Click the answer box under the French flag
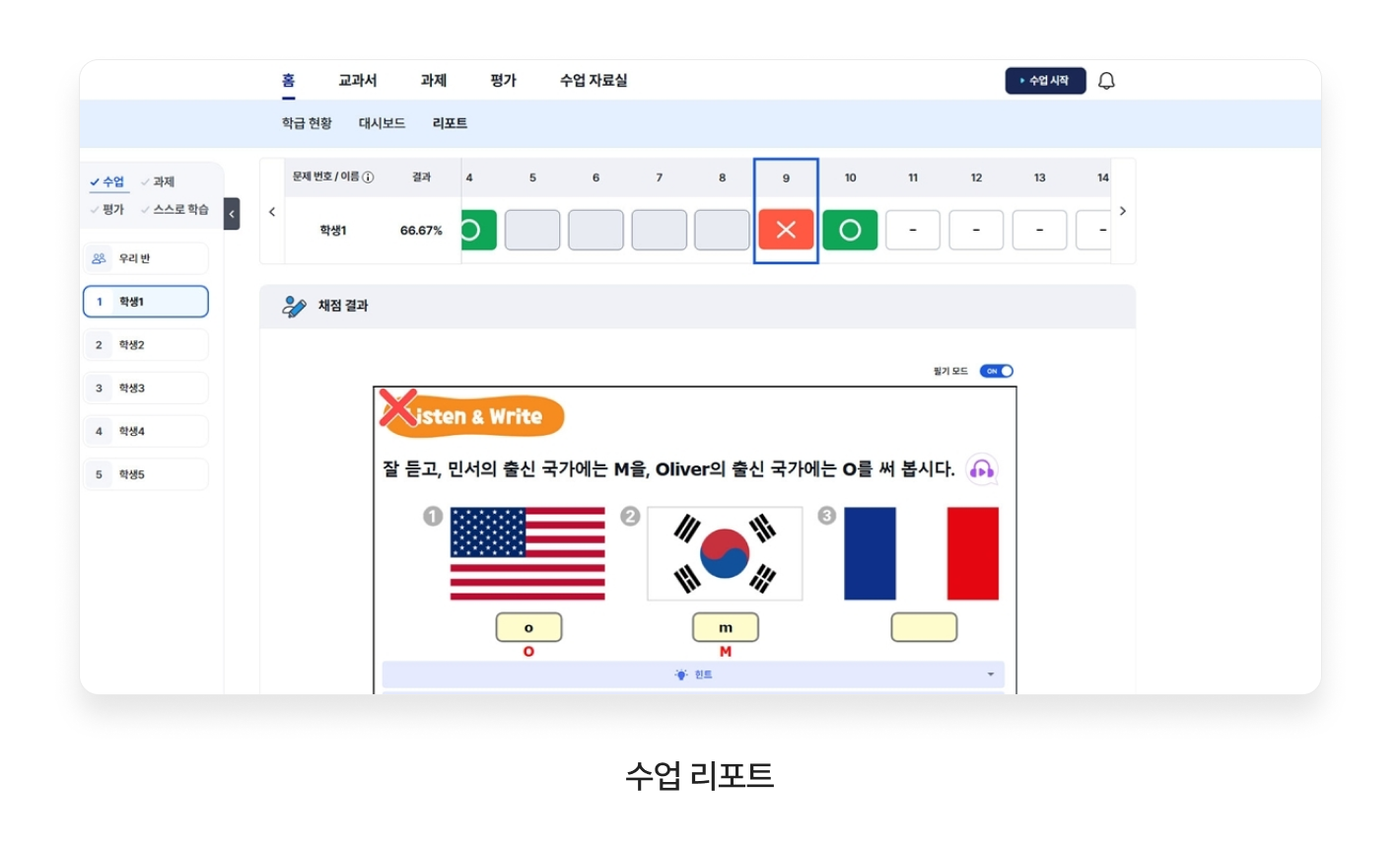Screen dimensions: 1400x851 [x=923, y=627]
